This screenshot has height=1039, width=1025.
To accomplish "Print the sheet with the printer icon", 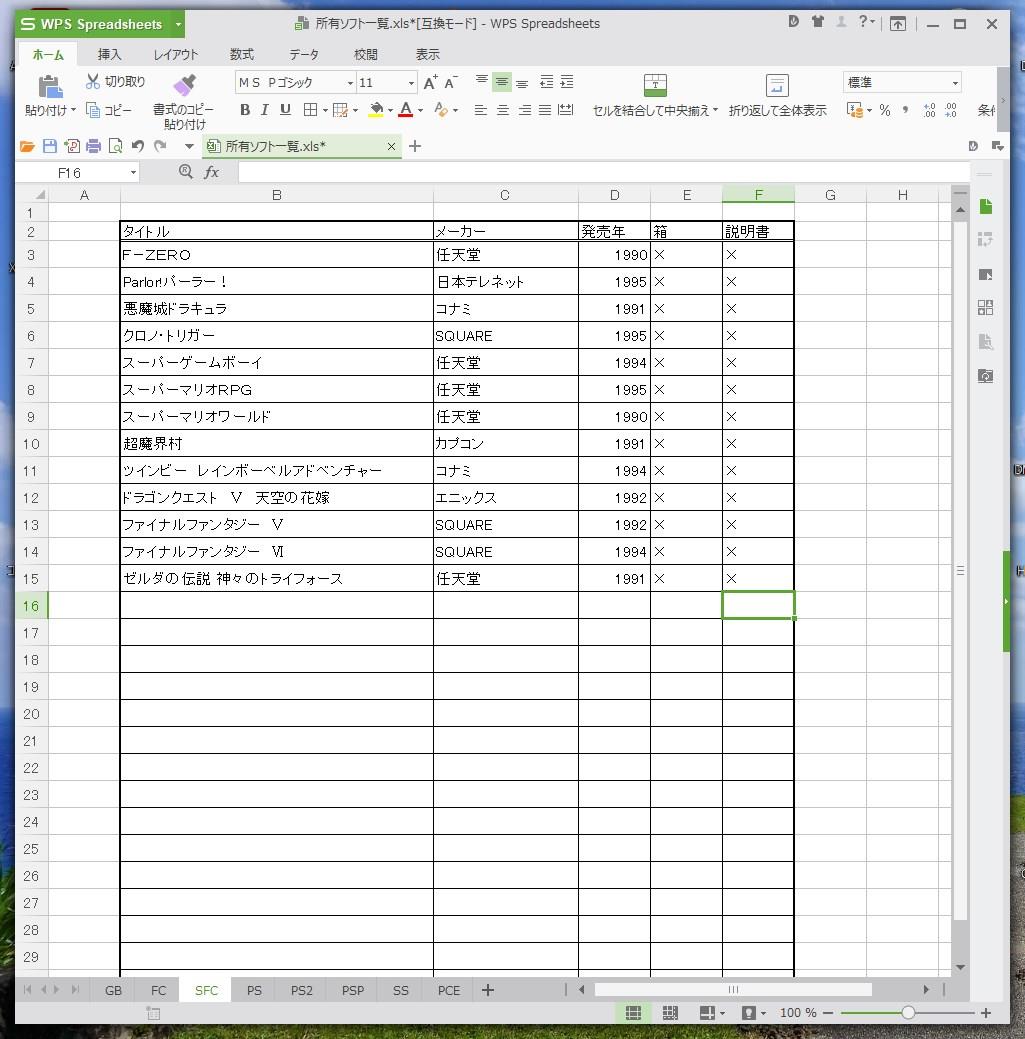I will [93, 146].
